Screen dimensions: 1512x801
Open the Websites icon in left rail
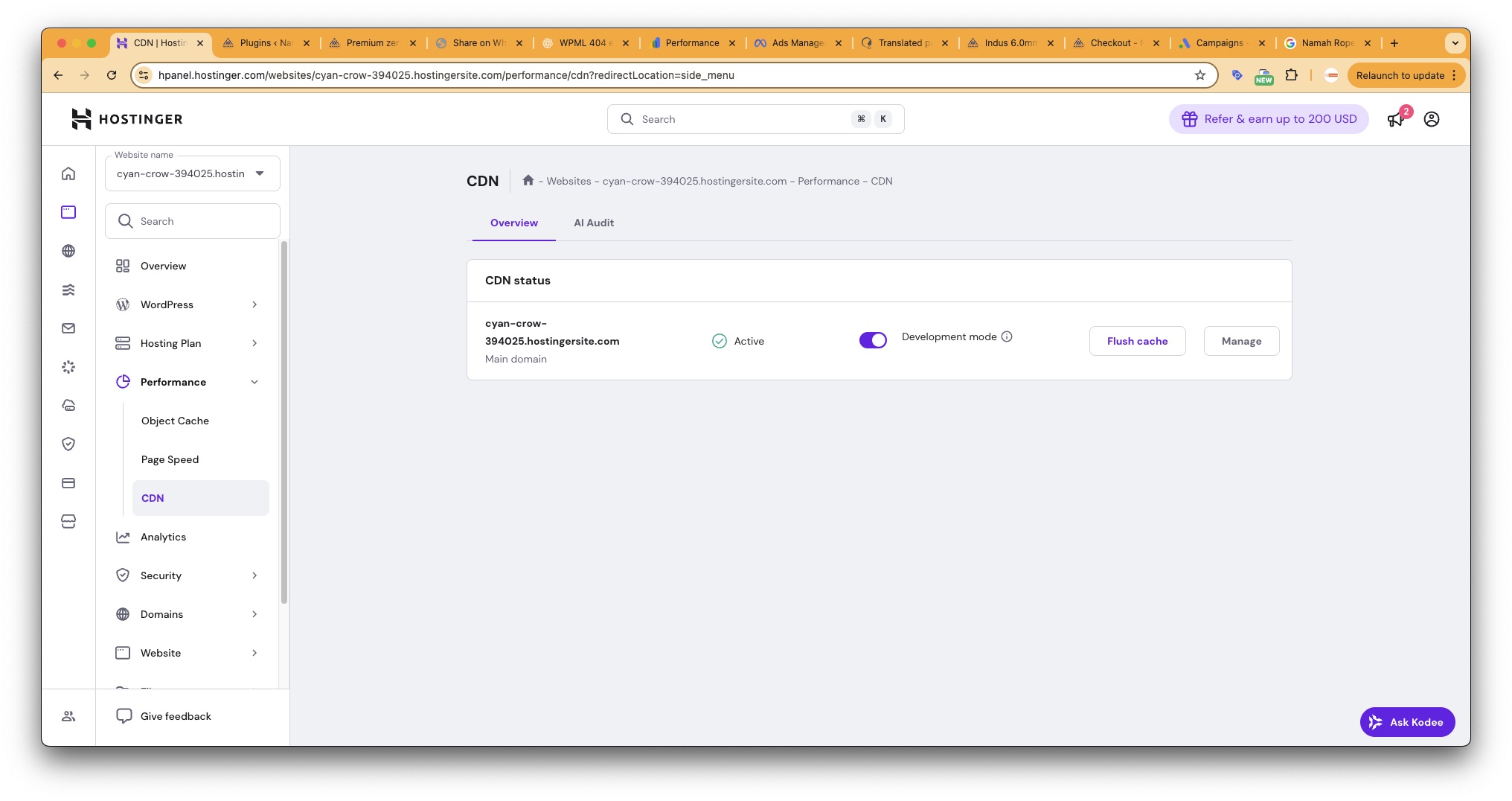point(68,212)
